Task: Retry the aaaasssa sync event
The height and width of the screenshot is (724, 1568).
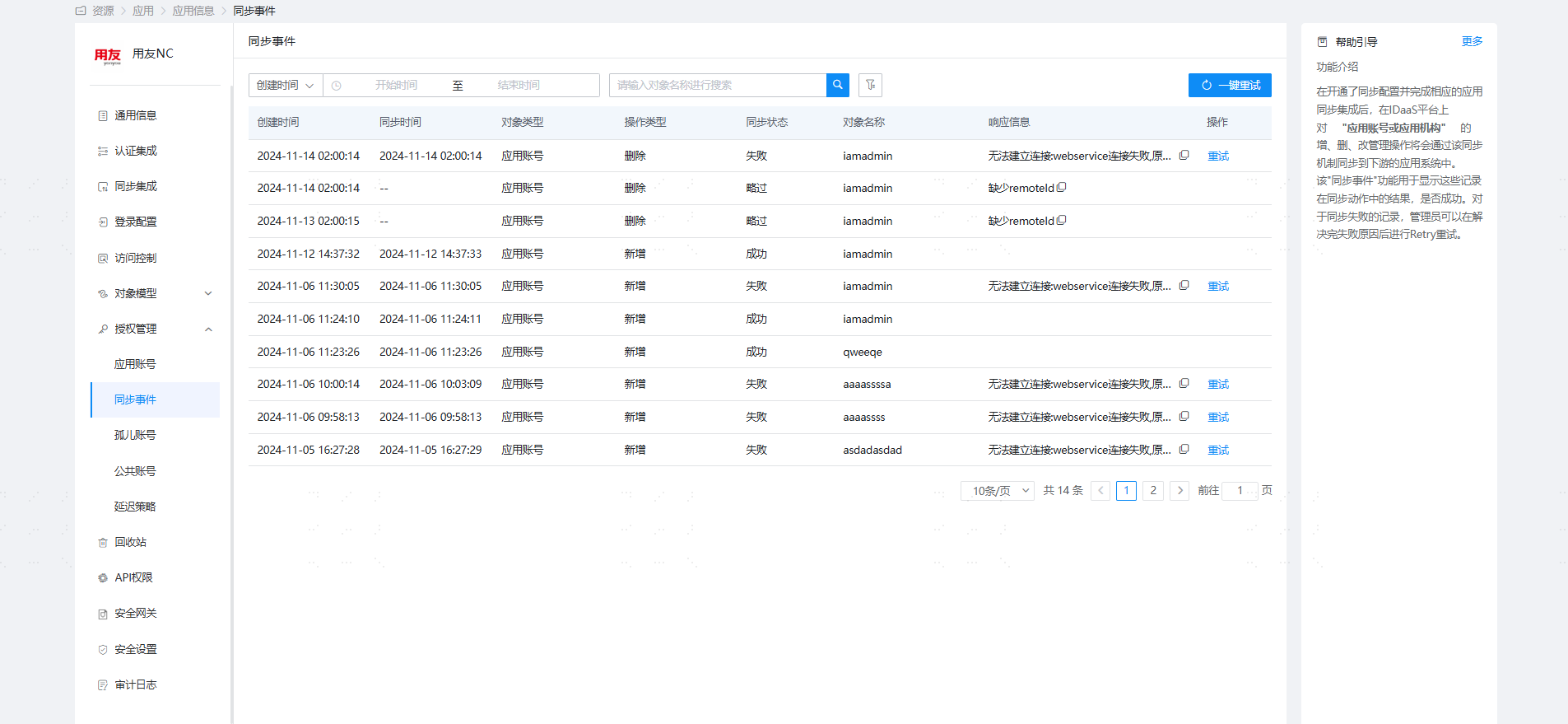Action: pyautogui.click(x=1217, y=385)
